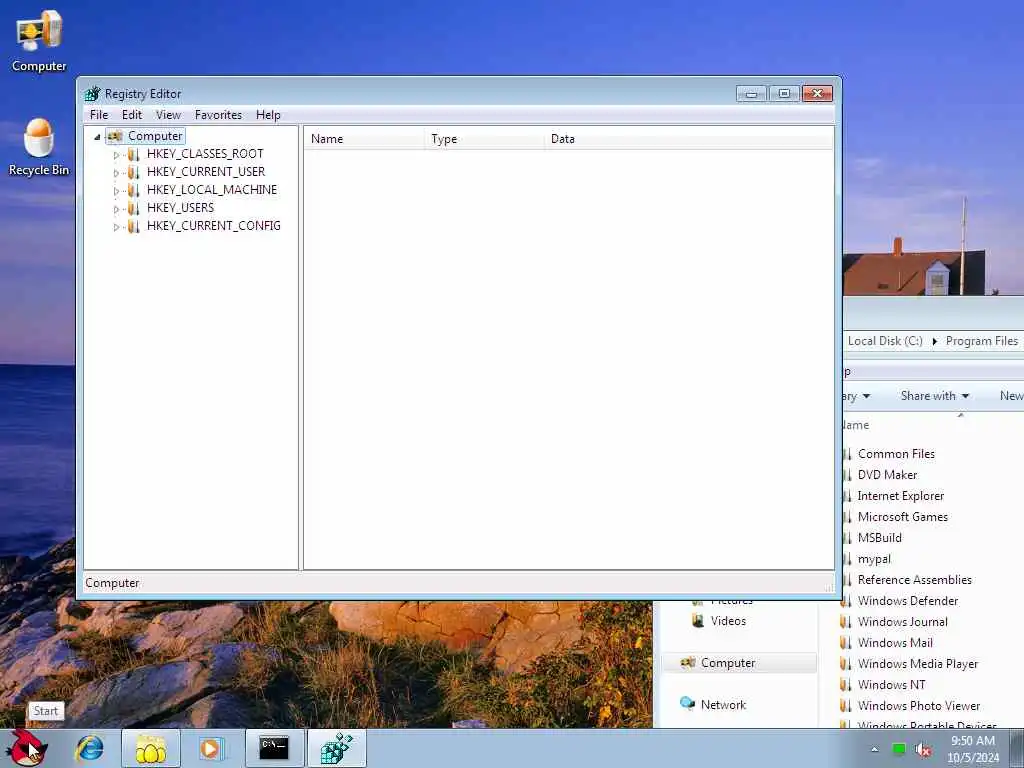Viewport: 1024px width, 768px height.
Task: Click the Windows Mail folder icon
Action: [x=846, y=643]
